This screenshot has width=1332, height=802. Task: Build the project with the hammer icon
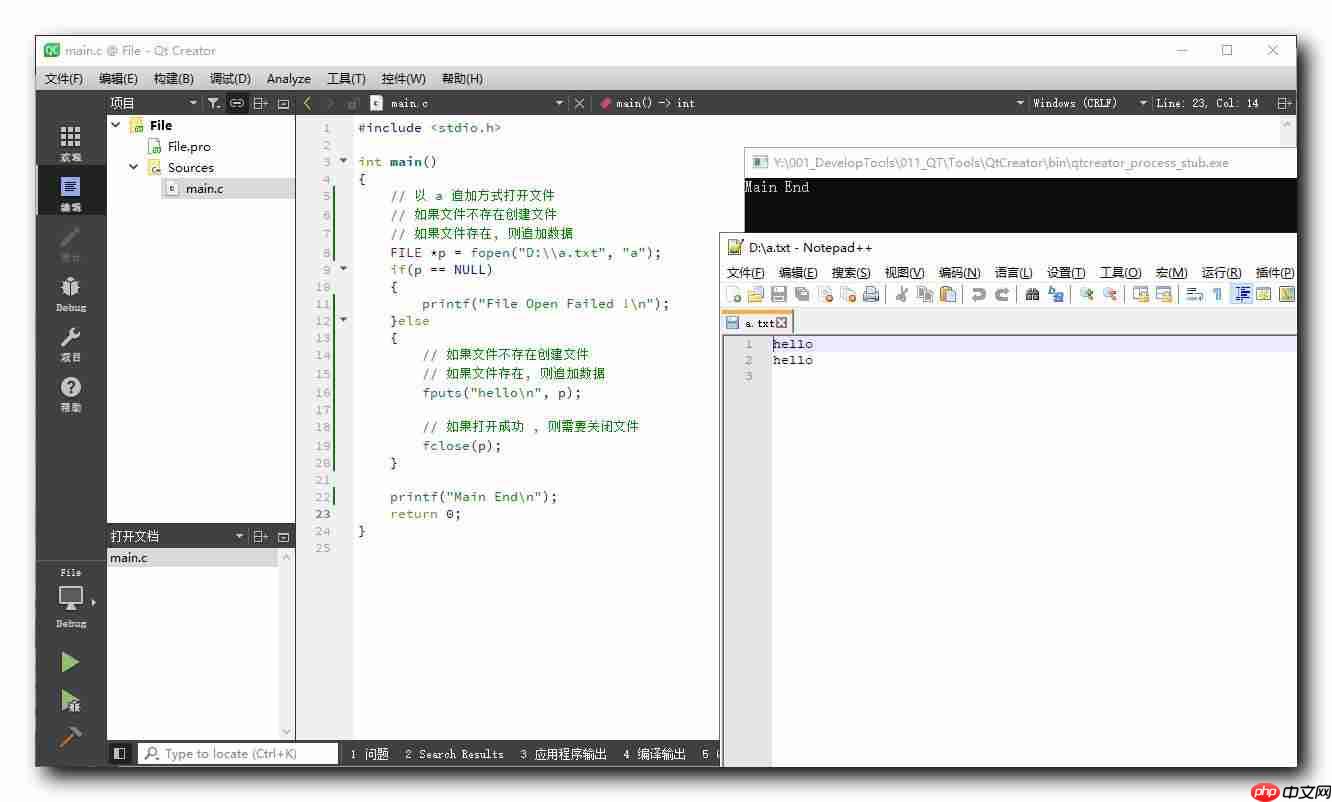coord(70,737)
